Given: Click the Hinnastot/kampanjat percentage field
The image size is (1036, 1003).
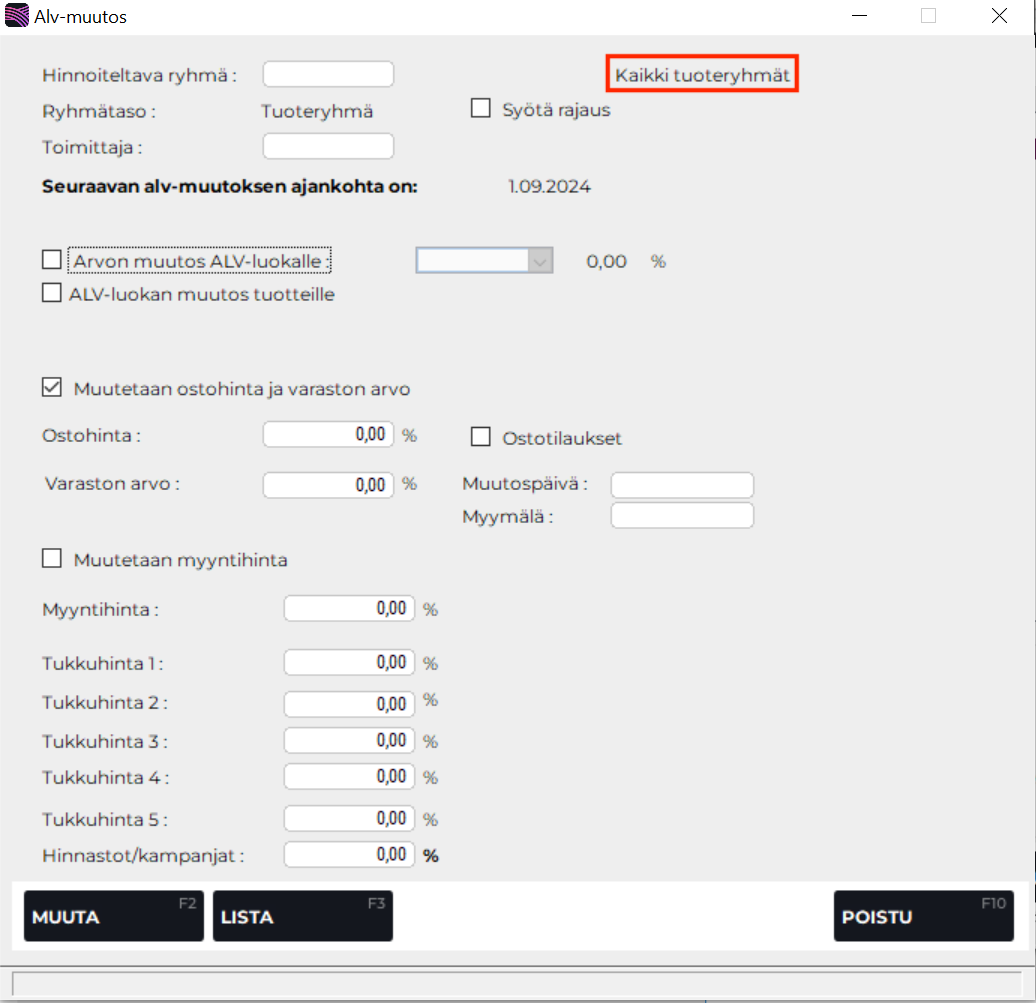Looking at the screenshot, I should click(x=349, y=854).
